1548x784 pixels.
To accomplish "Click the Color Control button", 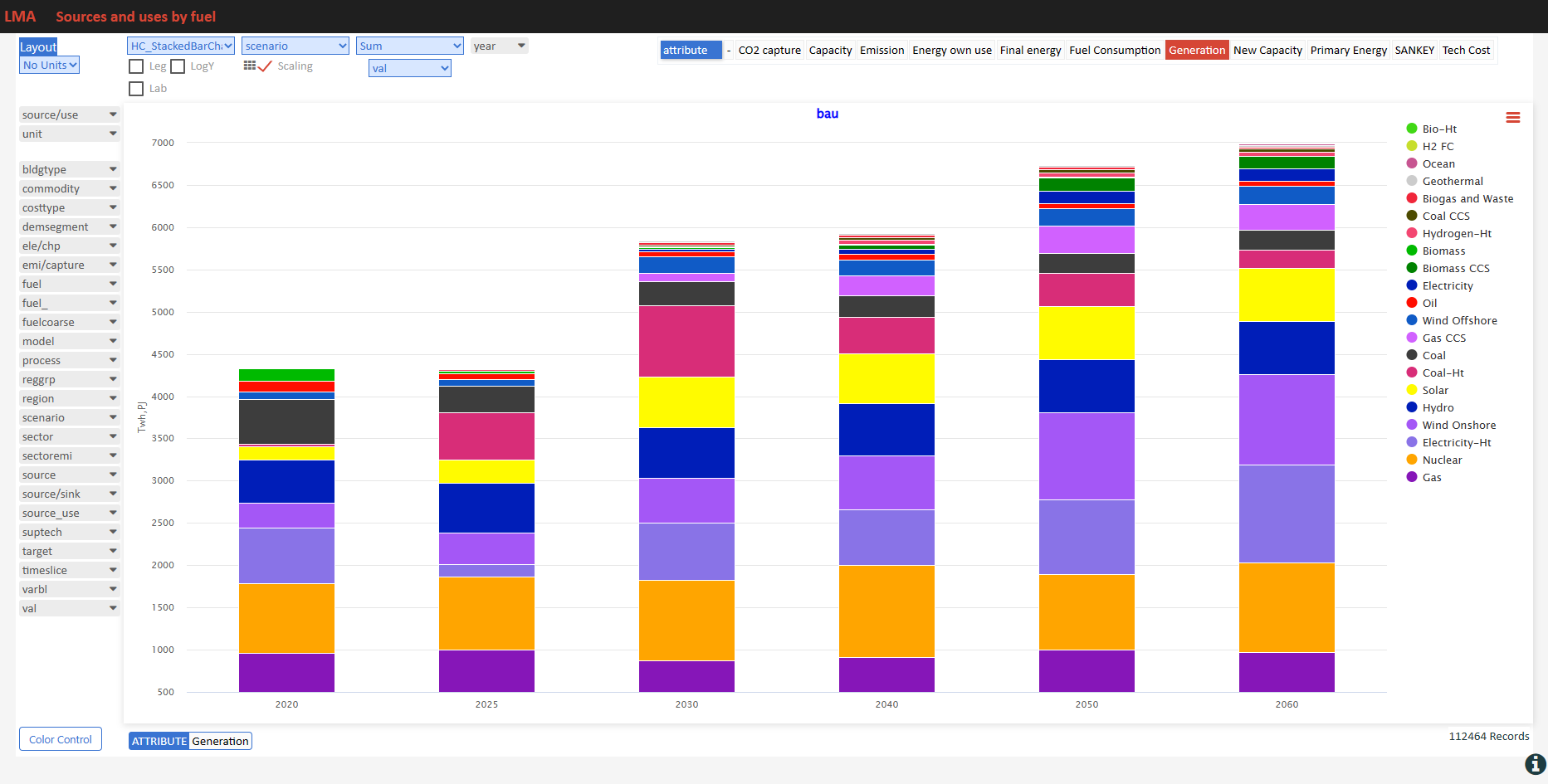I will click(61, 739).
